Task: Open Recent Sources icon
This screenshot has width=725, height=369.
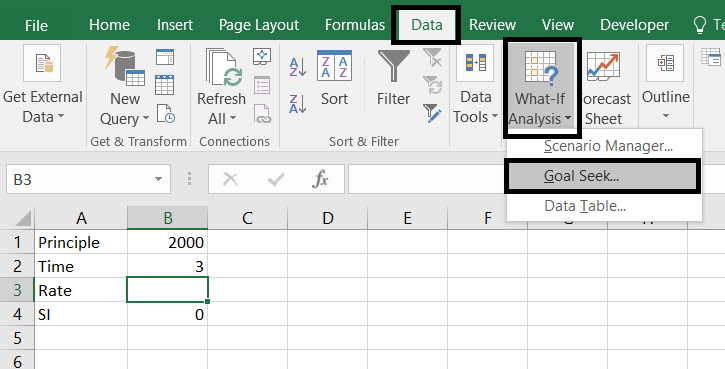Action: [x=165, y=114]
